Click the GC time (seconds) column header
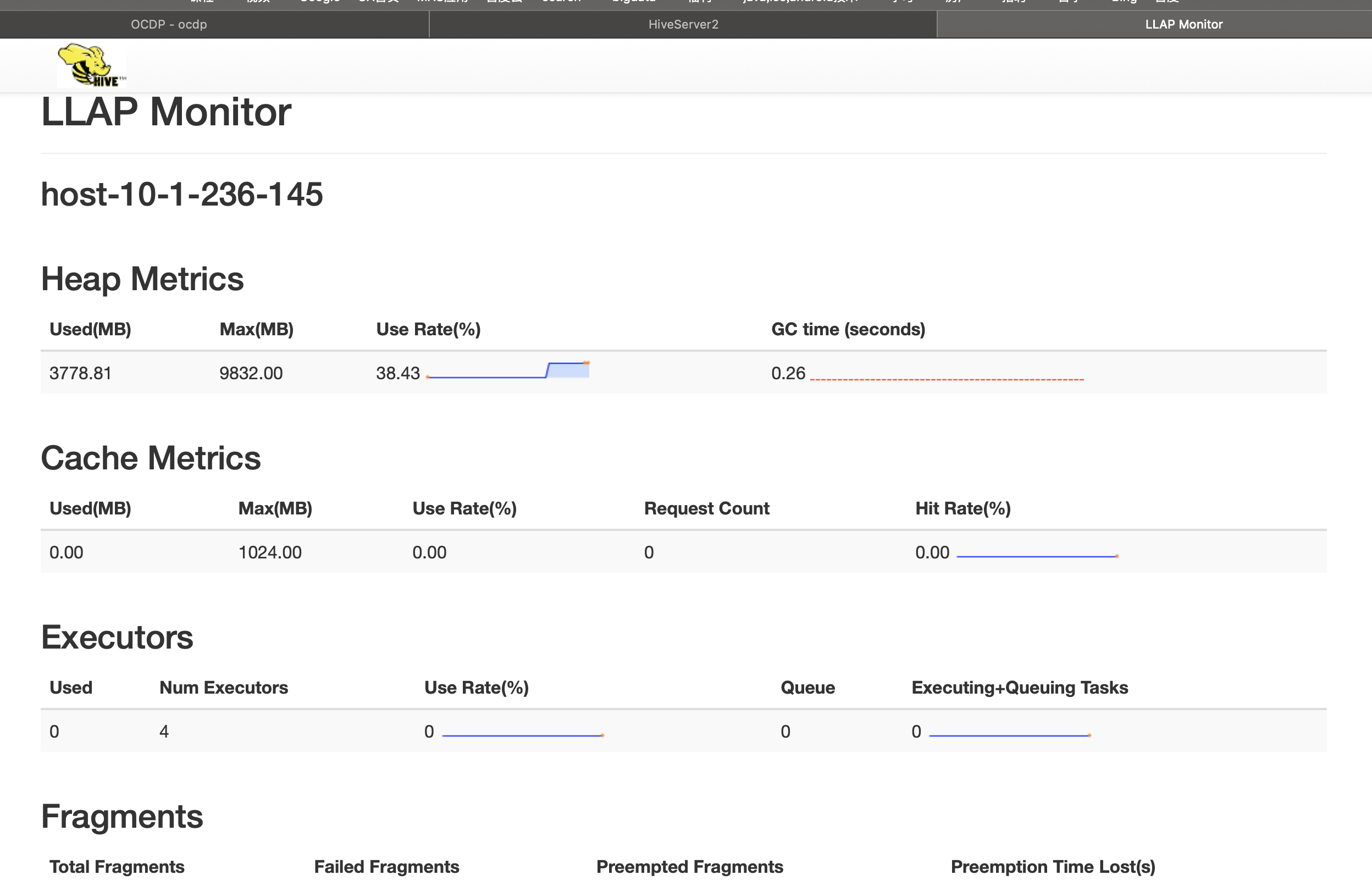The image size is (1372, 886). 848,329
